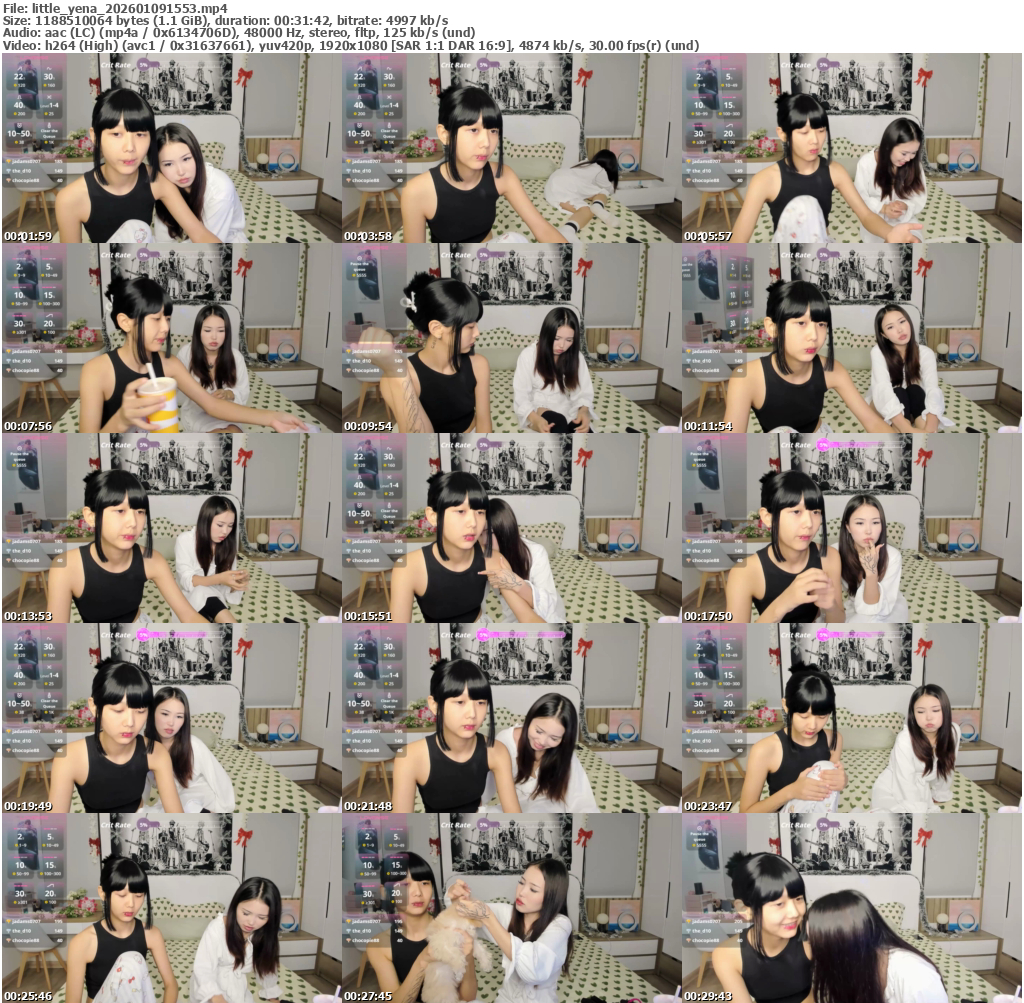Image resolution: width=1024 pixels, height=1003 pixels.
Task: Click the 'Size: 1188510064 bytes' header line
Action: point(225,21)
